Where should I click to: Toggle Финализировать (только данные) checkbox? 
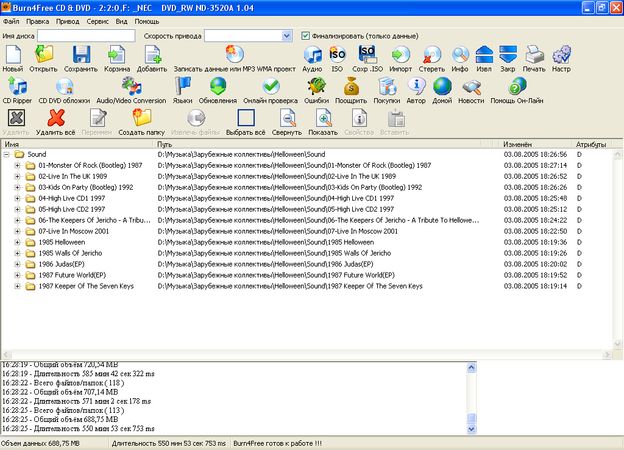pyautogui.click(x=305, y=36)
